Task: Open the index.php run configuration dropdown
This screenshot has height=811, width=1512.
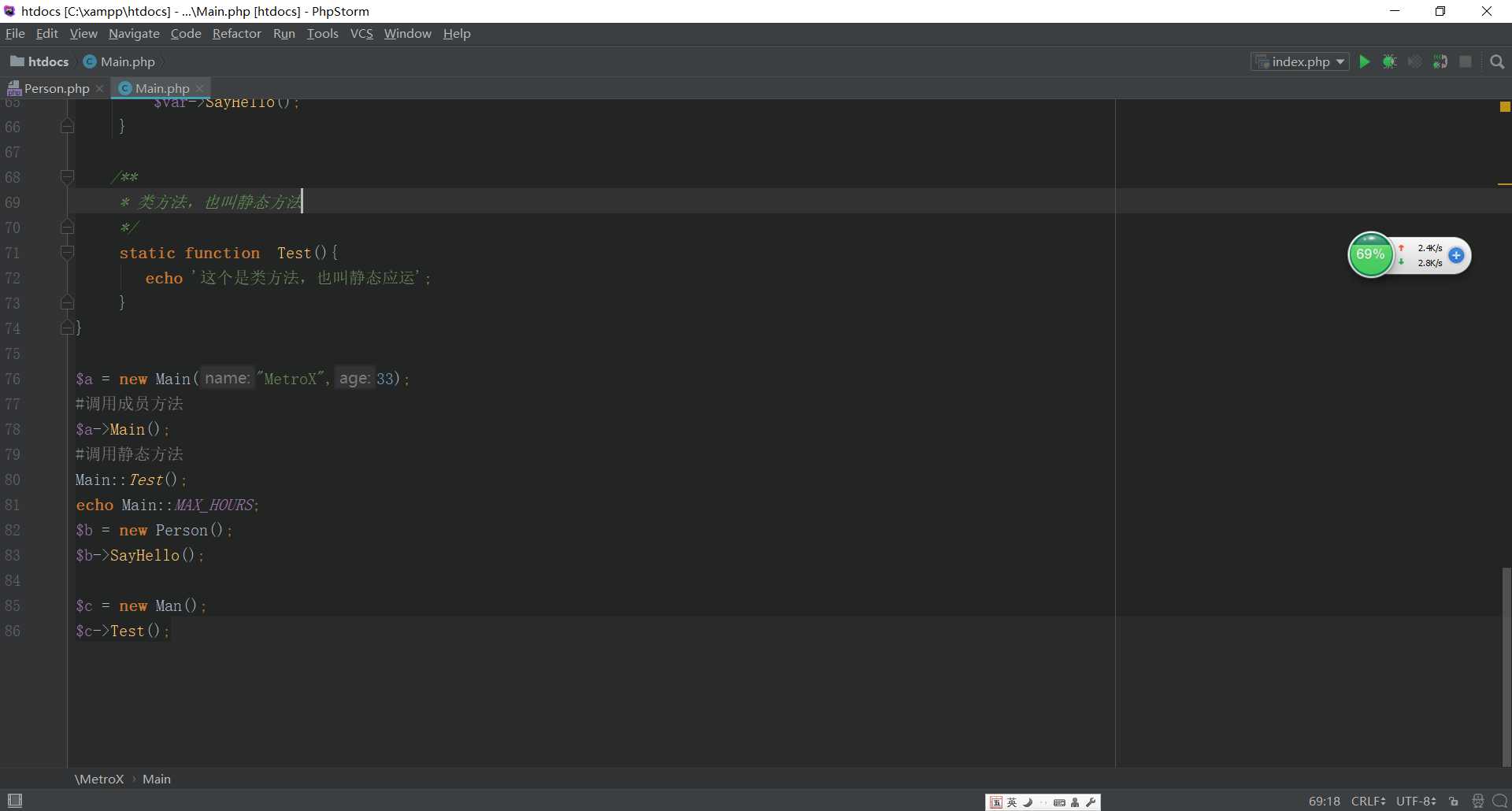Action: (x=1300, y=61)
